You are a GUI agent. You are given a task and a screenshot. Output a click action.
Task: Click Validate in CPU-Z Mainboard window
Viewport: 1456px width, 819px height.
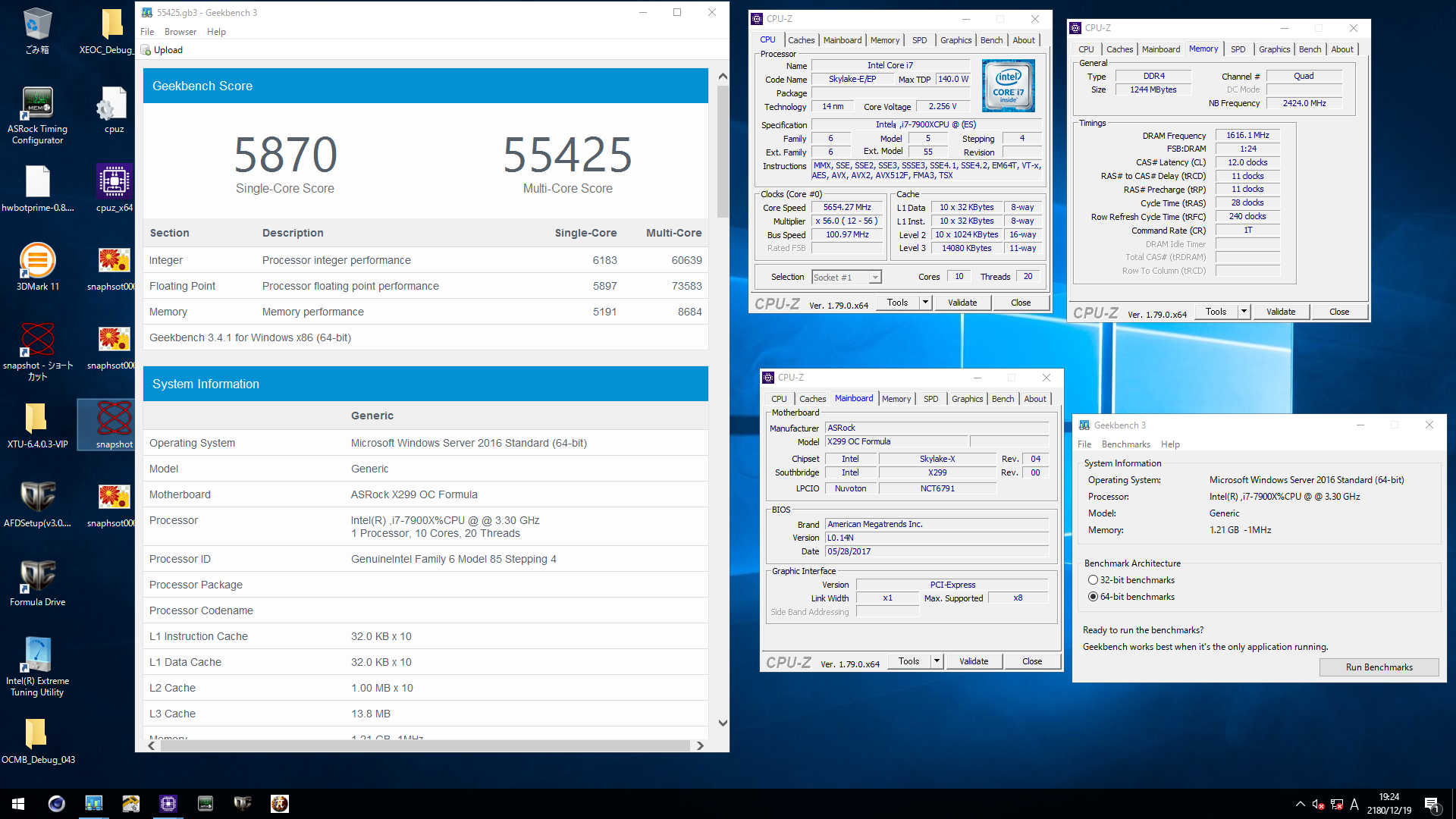pyautogui.click(x=974, y=661)
